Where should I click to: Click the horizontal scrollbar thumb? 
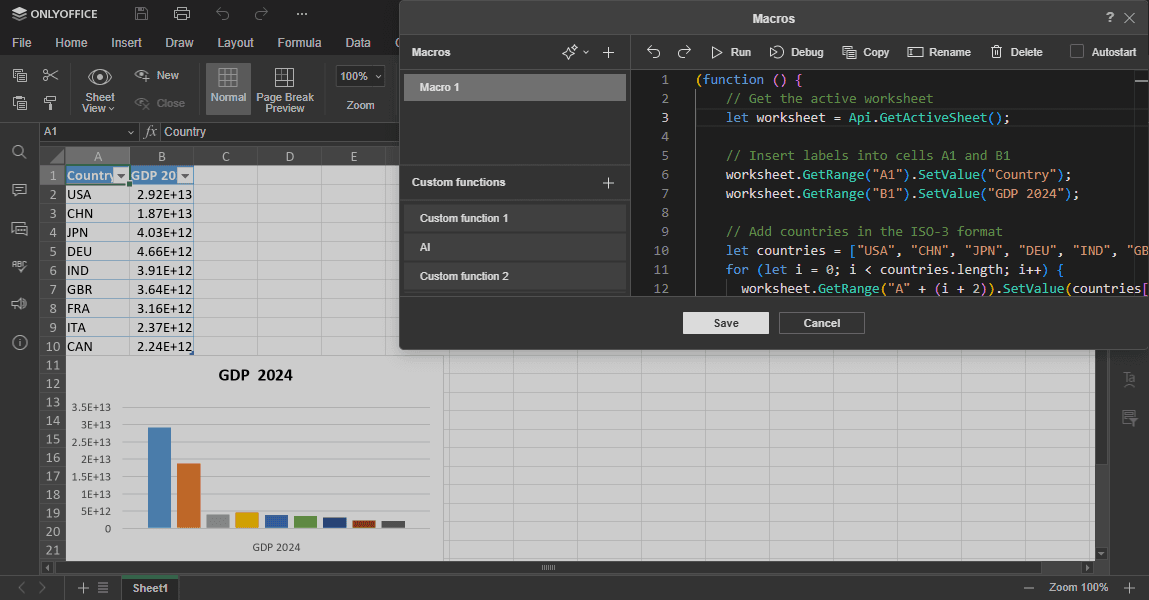(x=548, y=568)
